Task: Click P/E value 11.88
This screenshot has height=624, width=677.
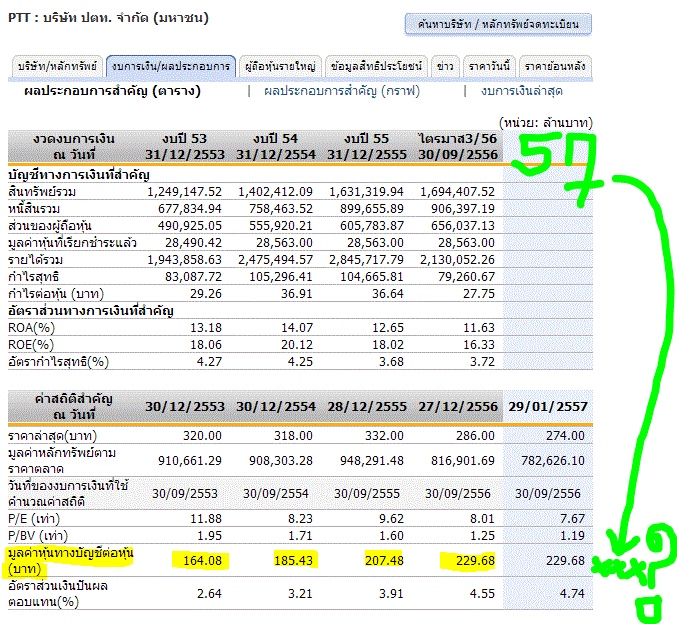Action: pyautogui.click(x=206, y=519)
